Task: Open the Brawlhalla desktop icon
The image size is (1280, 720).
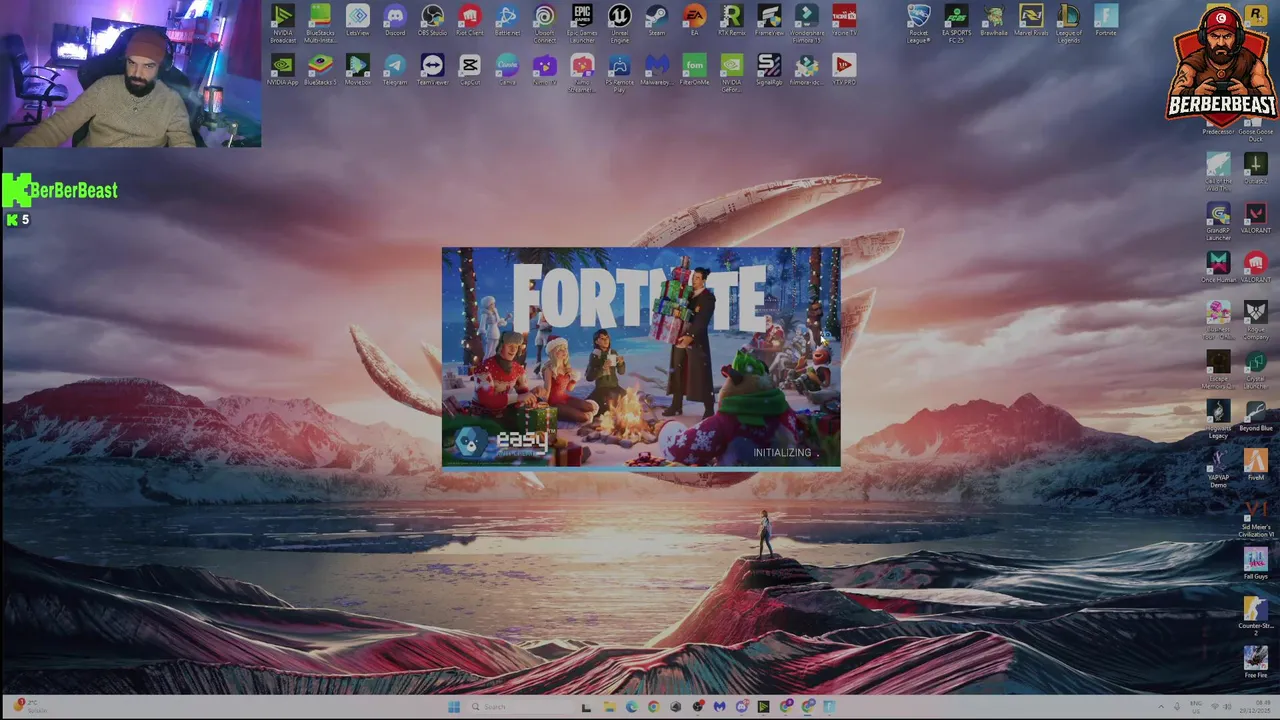Action: tap(994, 21)
